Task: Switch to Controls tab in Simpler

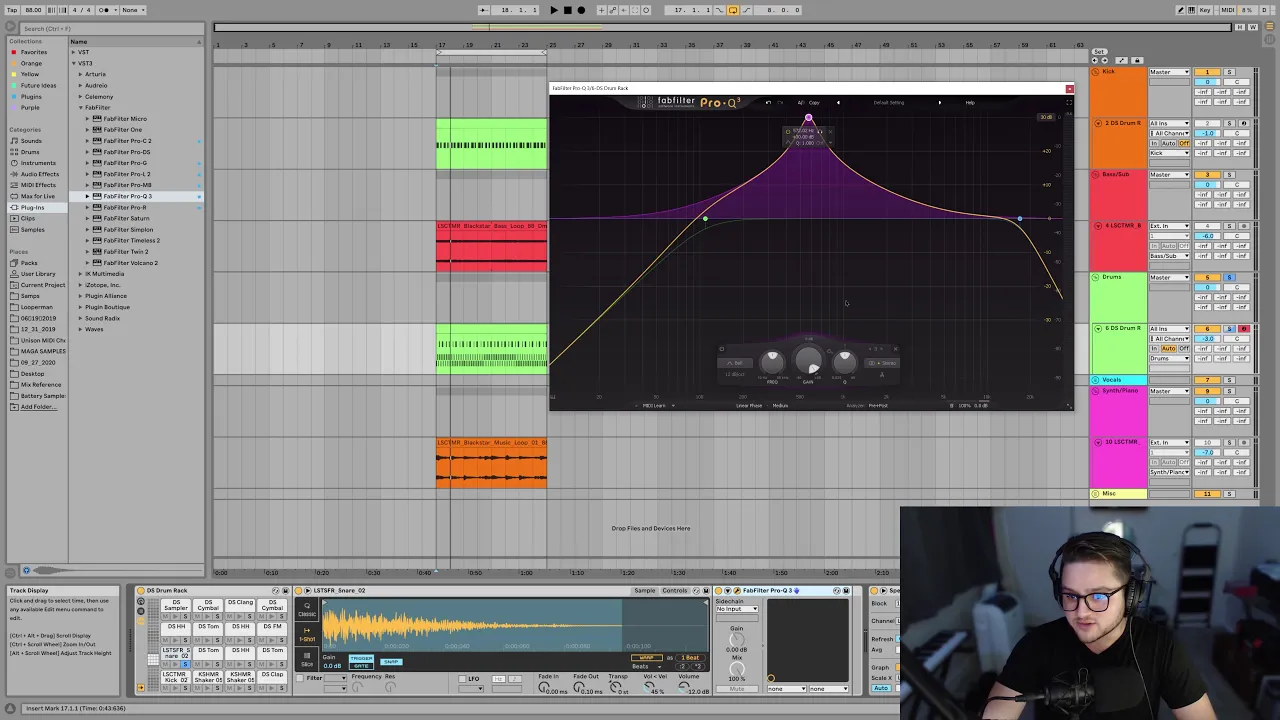Action: point(675,591)
